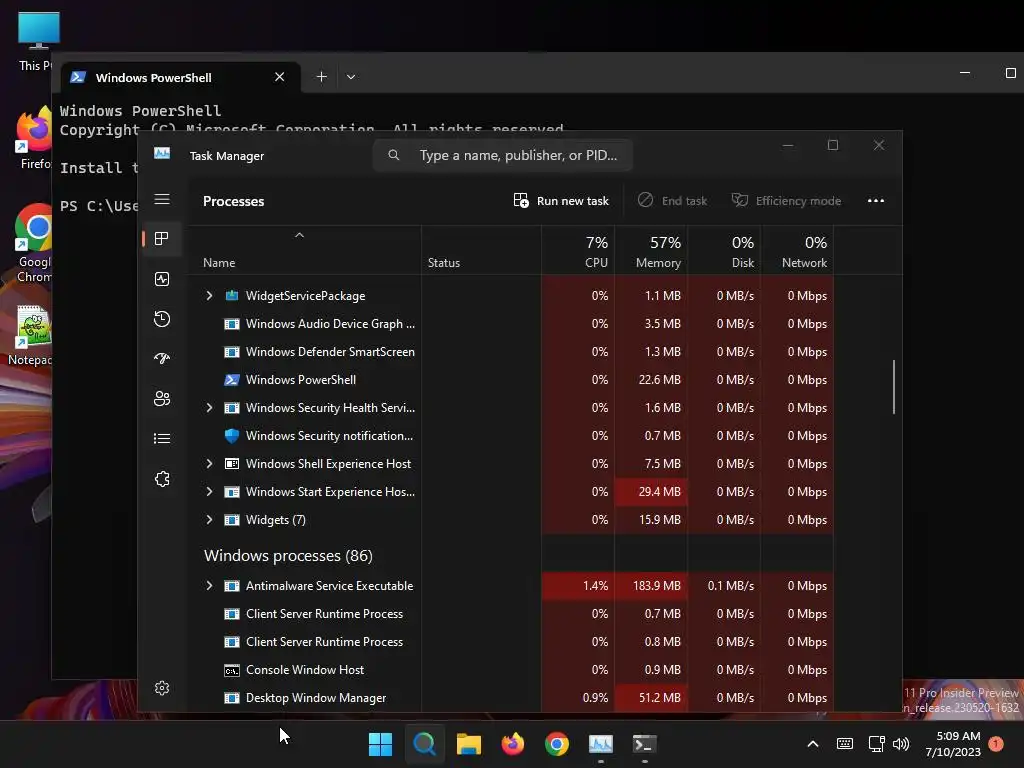Click the Windows Security notification shield icon
The height and width of the screenshot is (768, 1024).
tap(232, 436)
